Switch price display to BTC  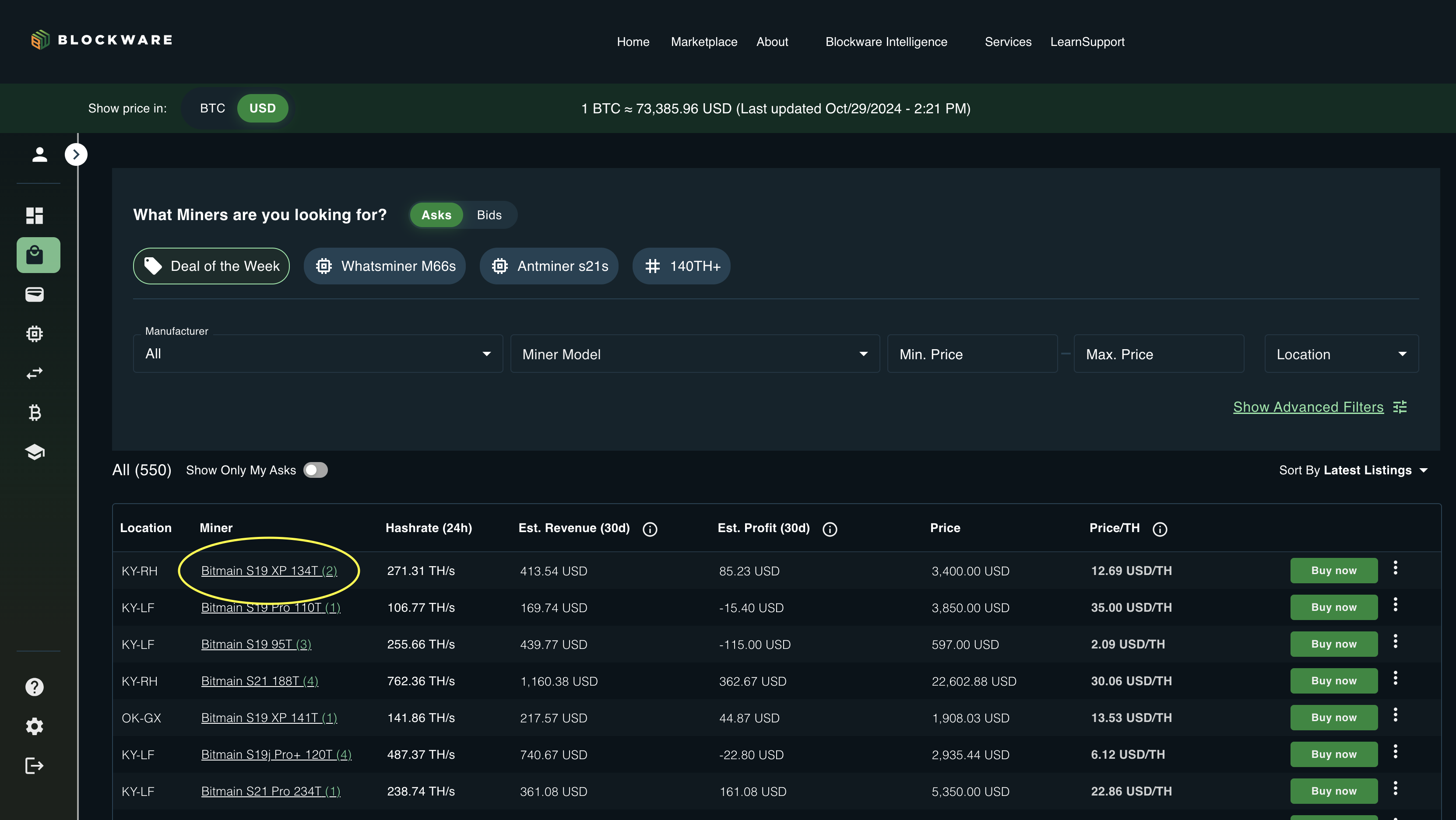click(212, 108)
